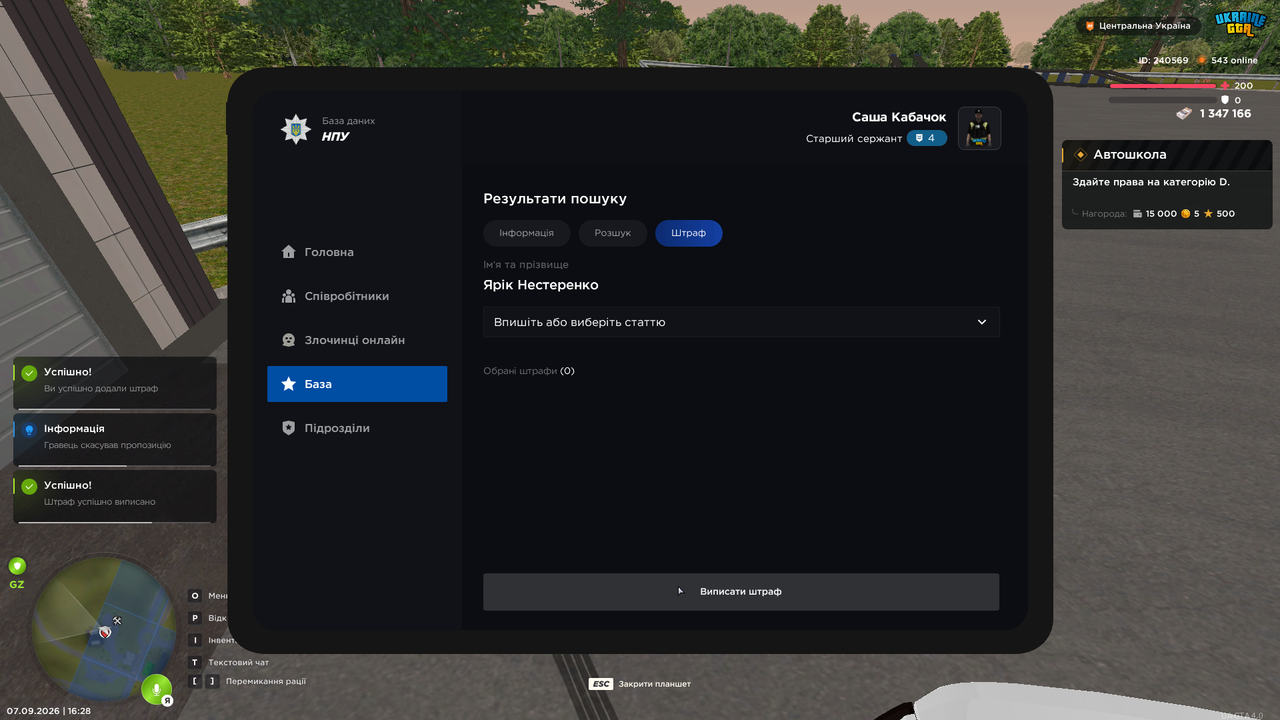Click the База даних header label
Image resolution: width=1280 pixels, height=720 pixels.
point(348,121)
